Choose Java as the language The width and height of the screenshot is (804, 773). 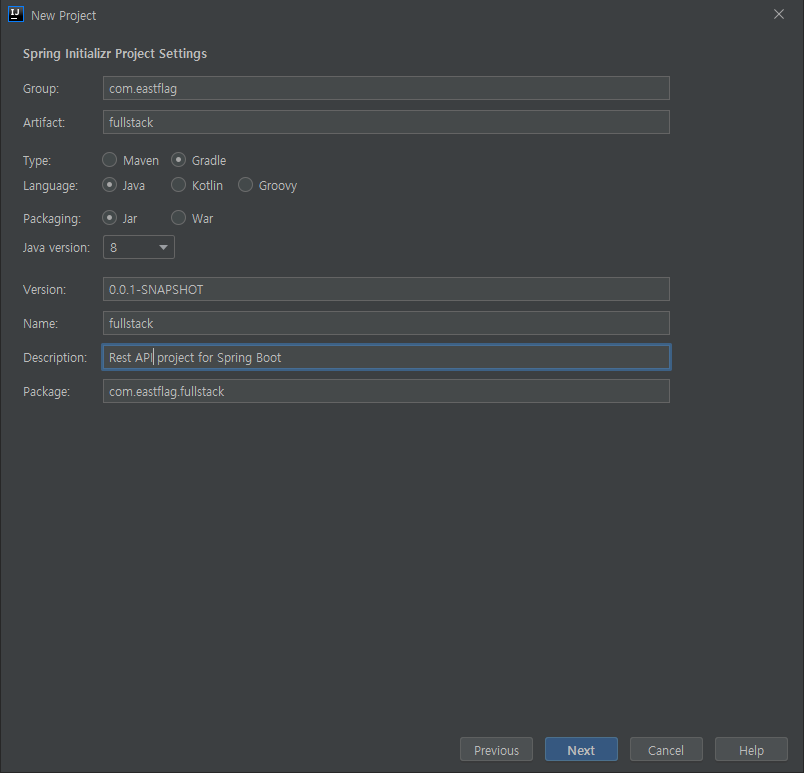[x=110, y=185]
